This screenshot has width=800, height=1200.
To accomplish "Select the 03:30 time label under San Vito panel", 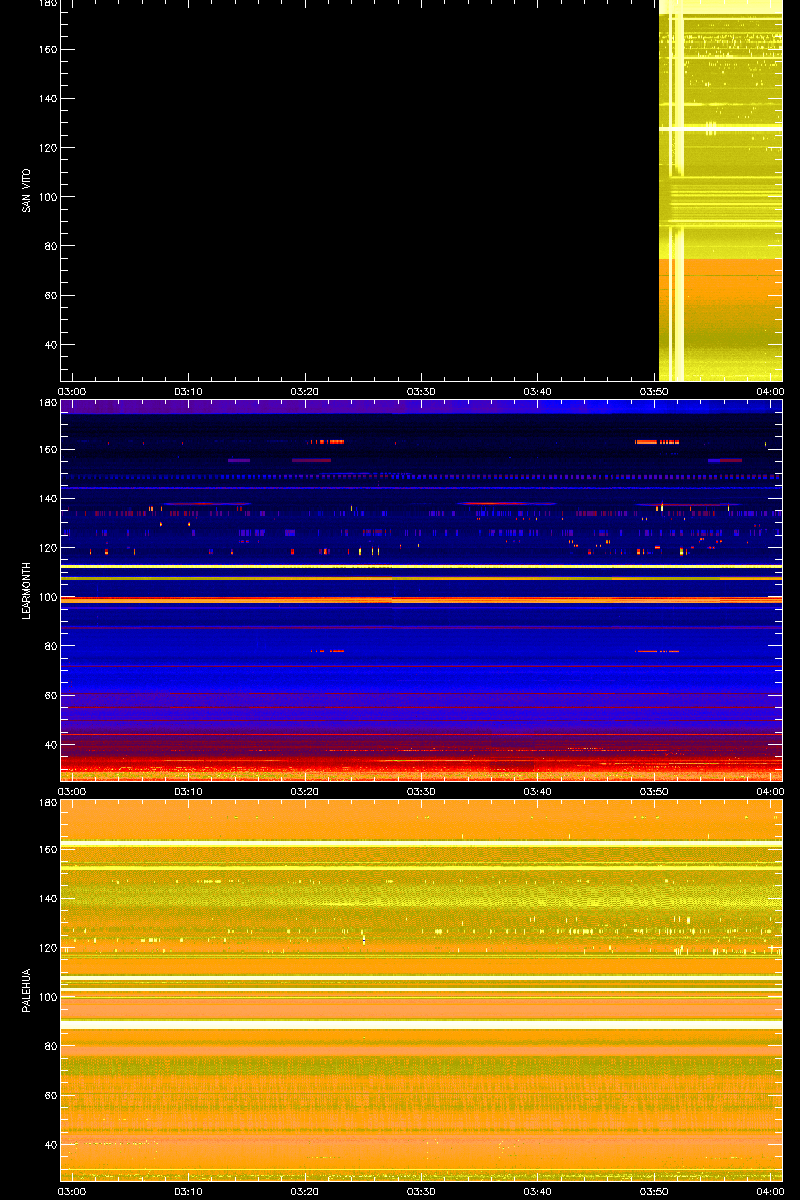I will tap(421, 392).
